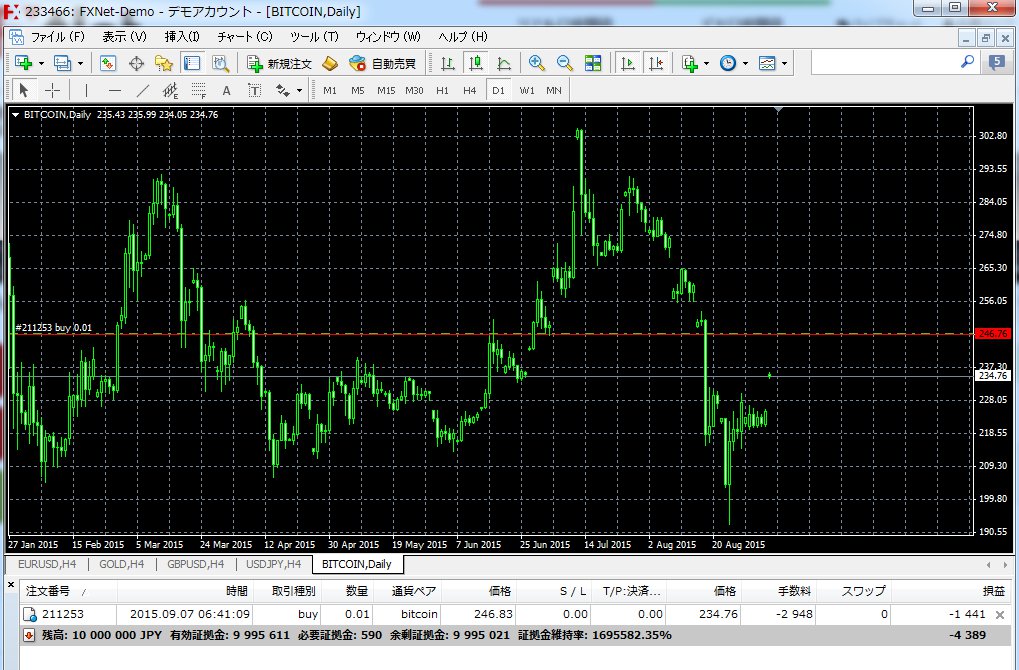Expand the new chart dropdown arrow
Screen dimensions: 1019x670
(41, 63)
